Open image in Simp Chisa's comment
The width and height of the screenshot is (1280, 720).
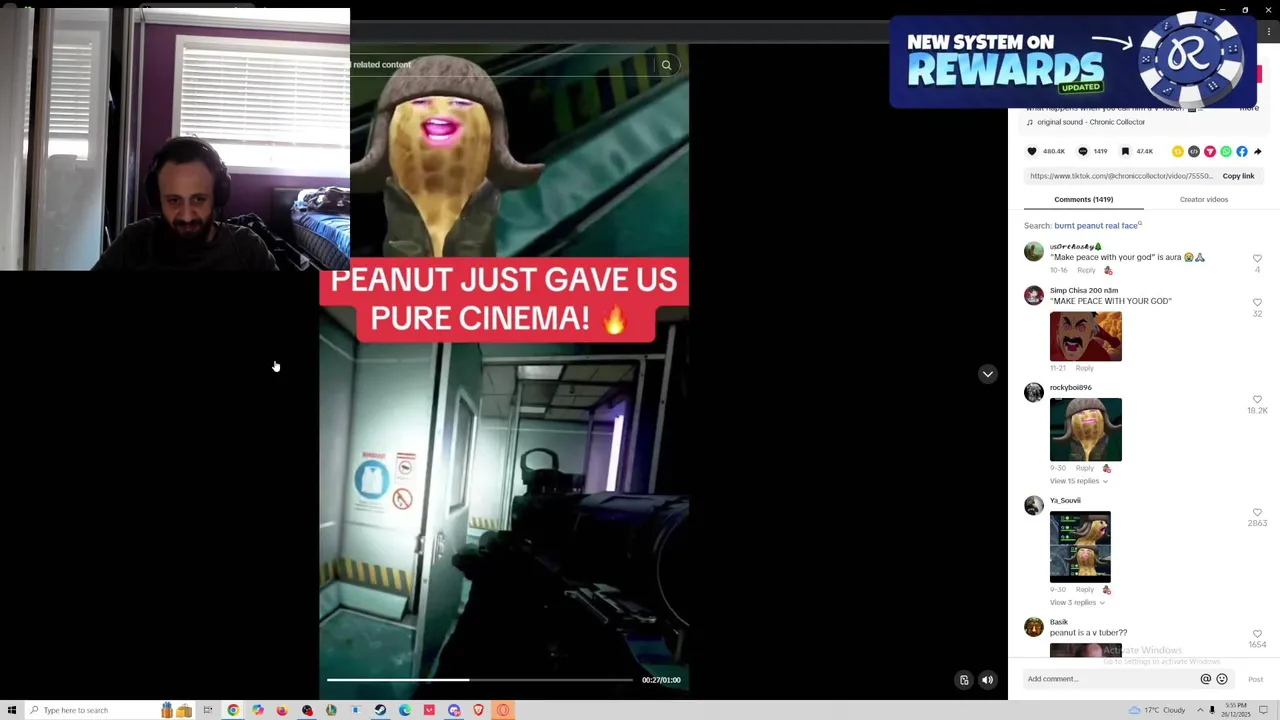(1086, 336)
